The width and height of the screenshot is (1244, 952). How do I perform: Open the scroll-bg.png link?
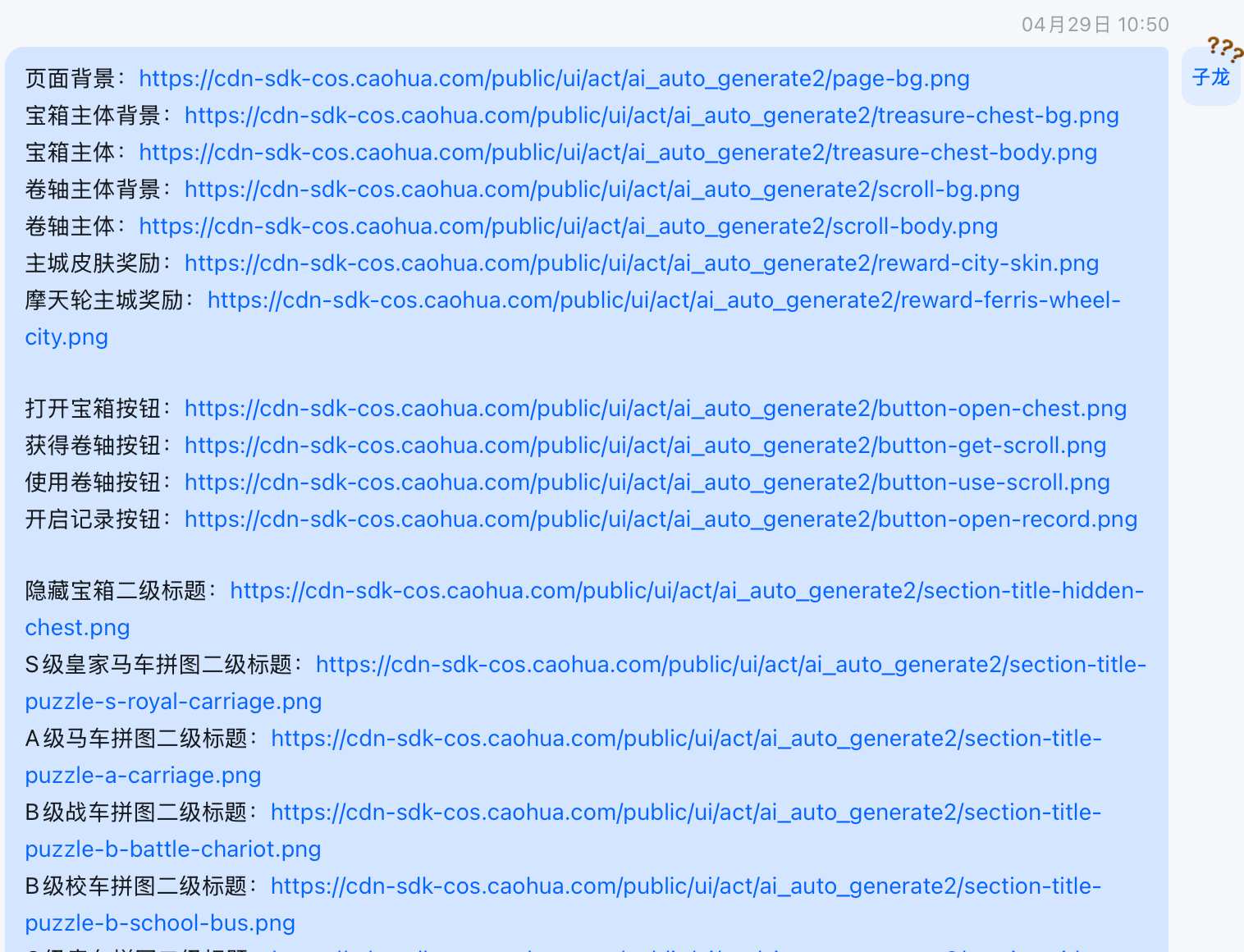(602, 190)
